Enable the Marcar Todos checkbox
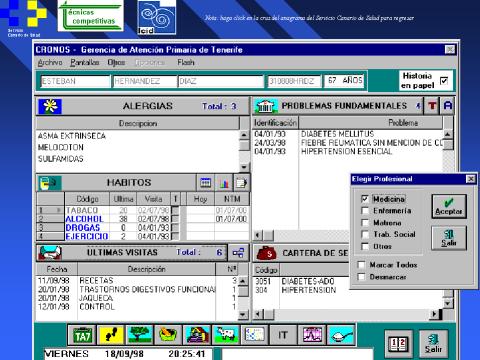This screenshot has width=480, height=360. 361,265
